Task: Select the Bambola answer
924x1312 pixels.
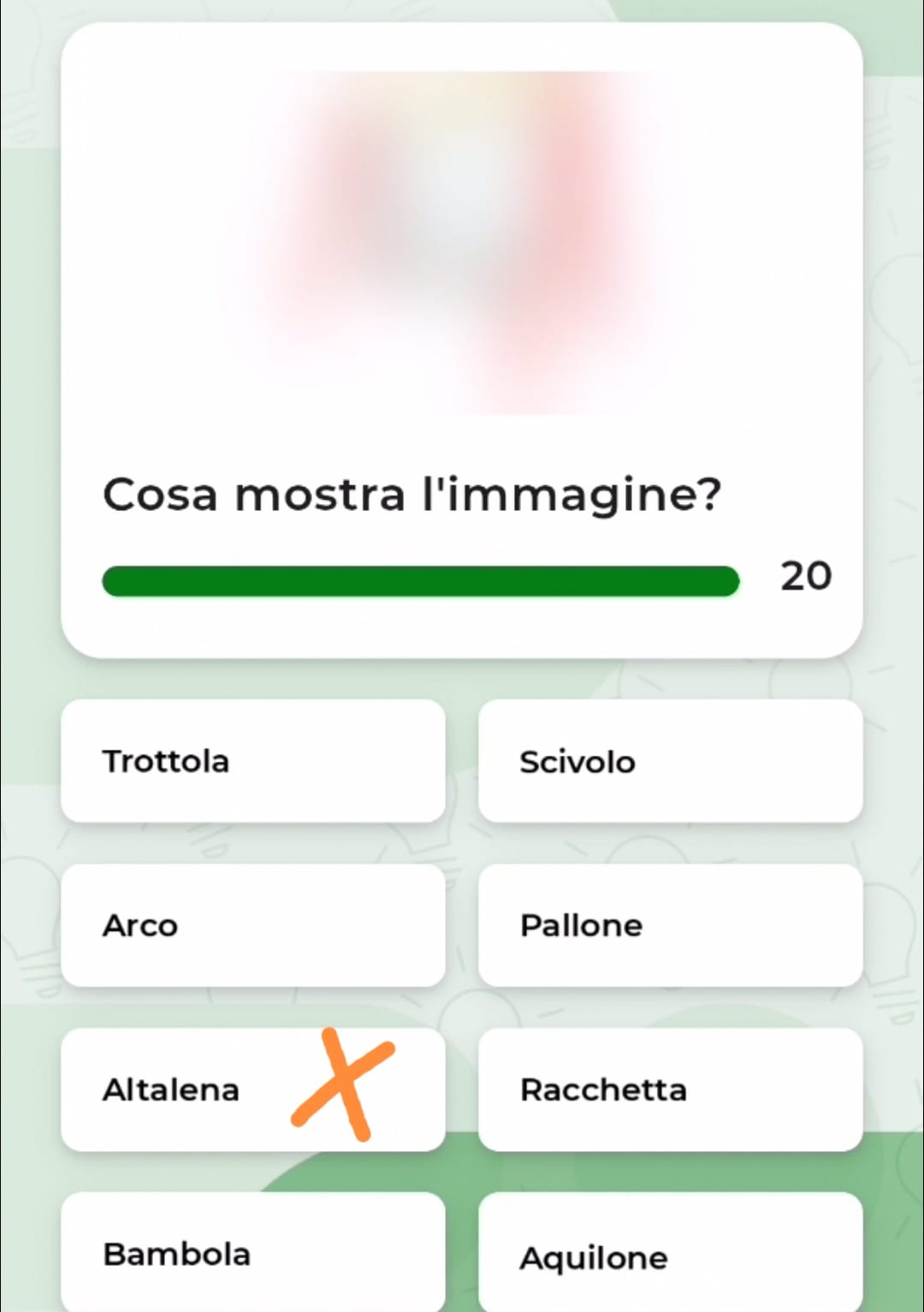Action: 253,1252
